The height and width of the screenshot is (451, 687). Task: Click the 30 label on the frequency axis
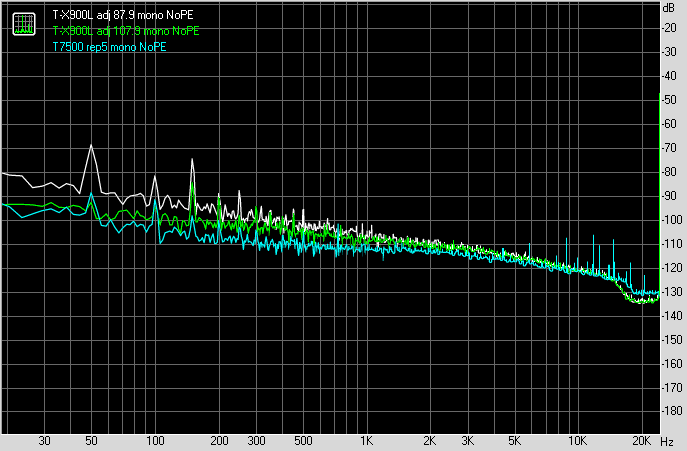[44, 440]
